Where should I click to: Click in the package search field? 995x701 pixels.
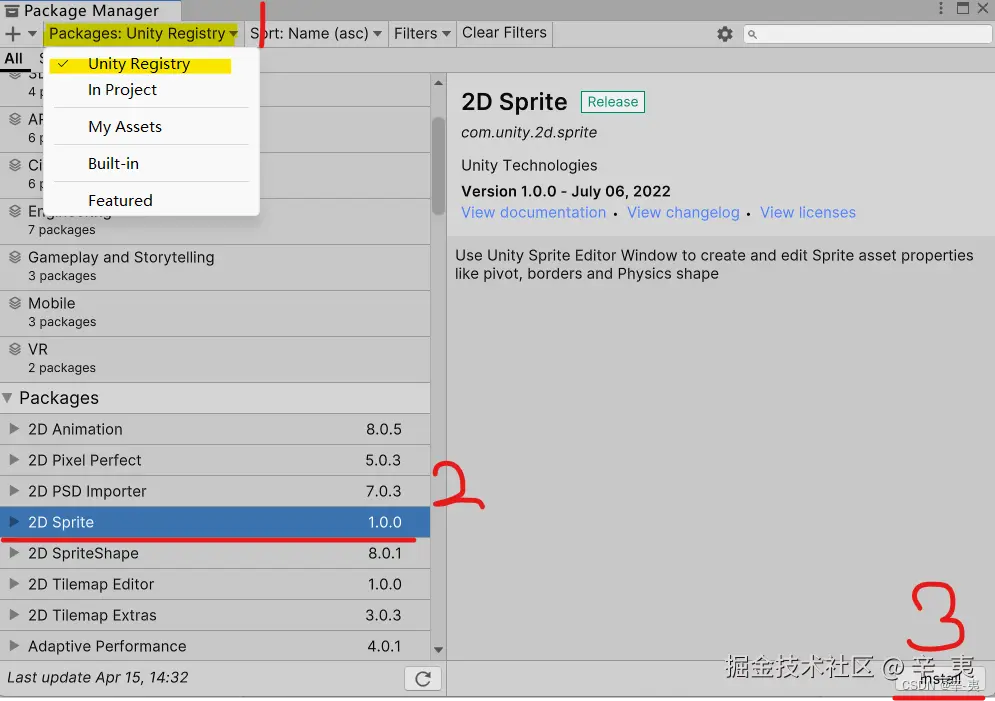pyautogui.click(x=867, y=34)
